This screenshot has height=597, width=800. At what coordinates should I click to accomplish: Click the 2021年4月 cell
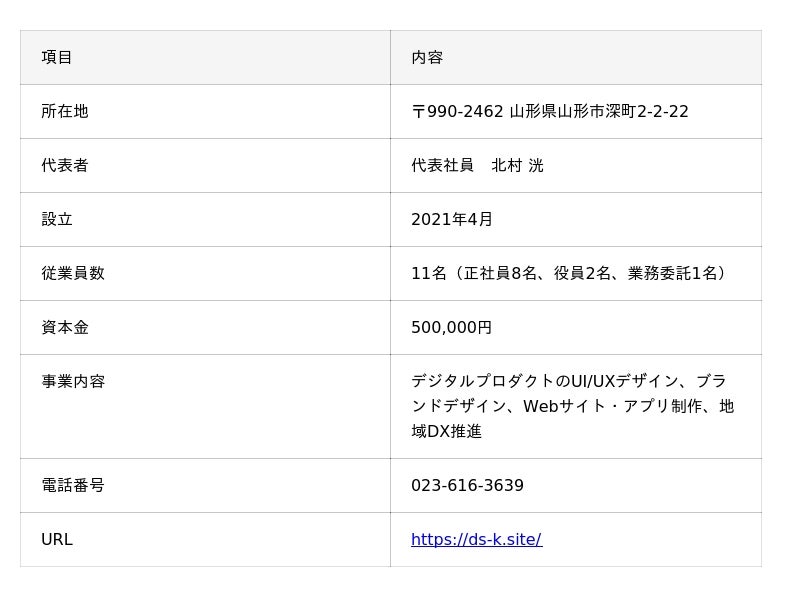(576, 219)
